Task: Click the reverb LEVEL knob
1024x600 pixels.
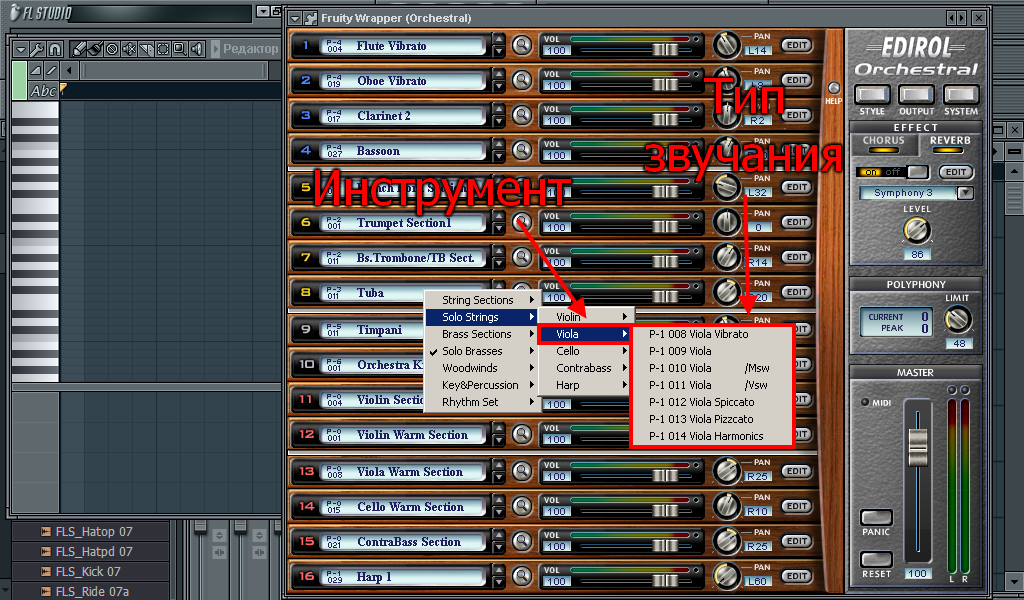Action: point(916,230)
